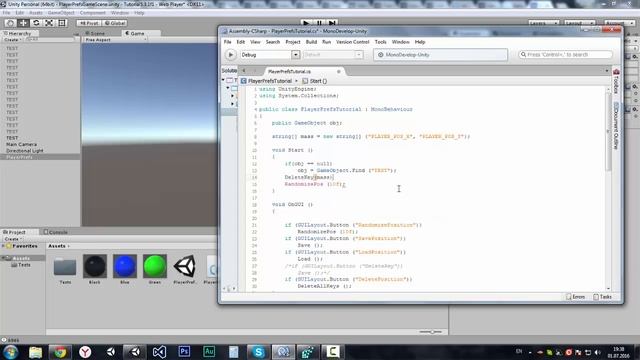Open MonoDevelop's File menu

coord(227,42)
